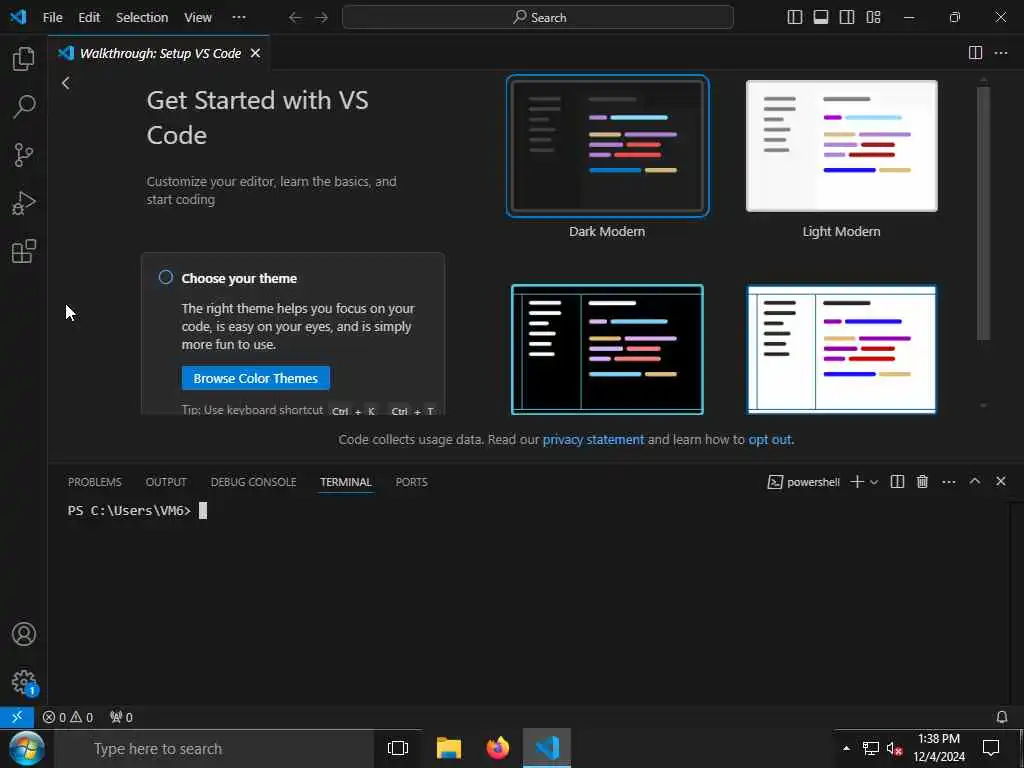Open the opt out link
This screenshot has width=1024, height=768.
click(769, 440)
